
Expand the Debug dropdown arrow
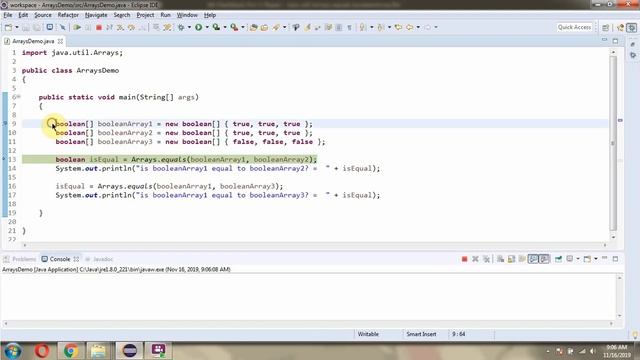[x=189, y=27]
